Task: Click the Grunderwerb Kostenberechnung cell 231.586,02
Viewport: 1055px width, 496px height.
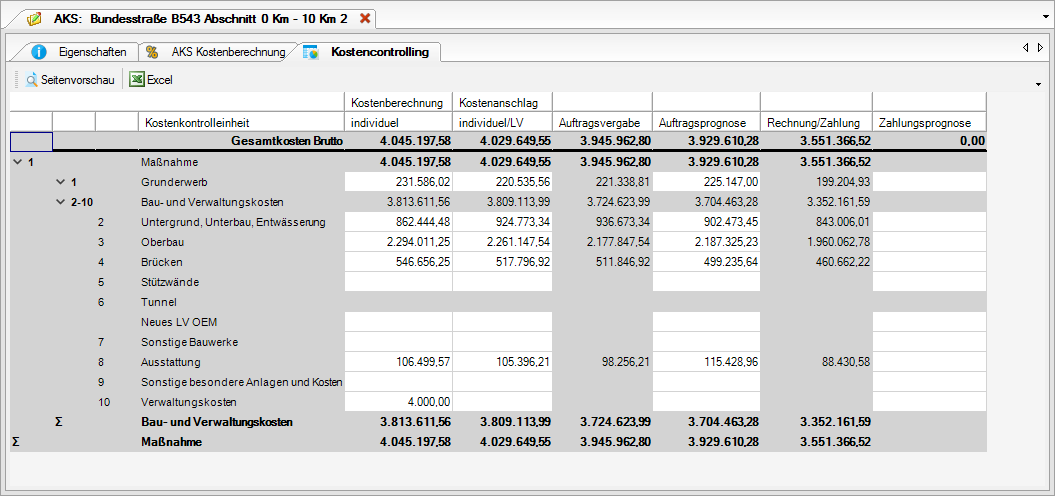Action: point(398,182)
